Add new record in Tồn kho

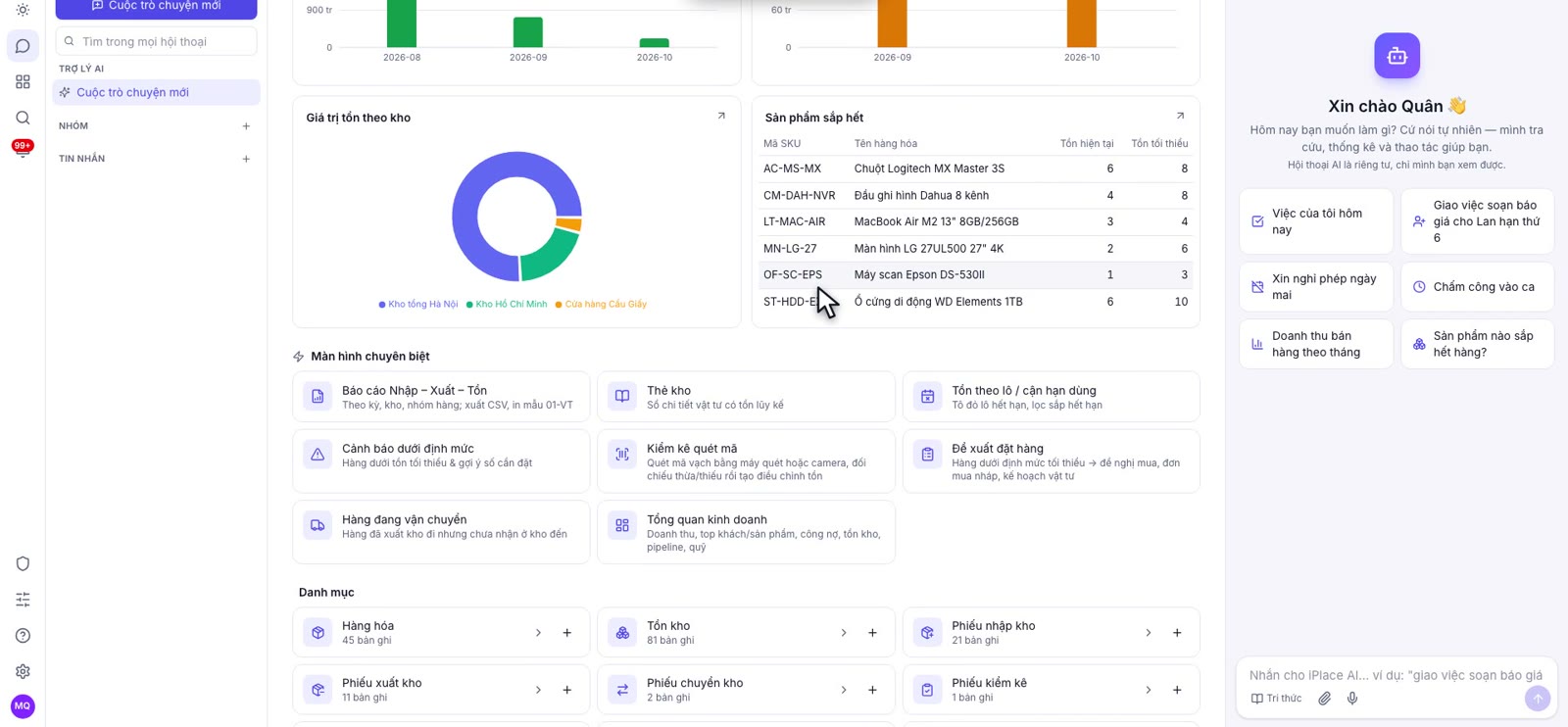pyautogui.click(x=872, y=633)
